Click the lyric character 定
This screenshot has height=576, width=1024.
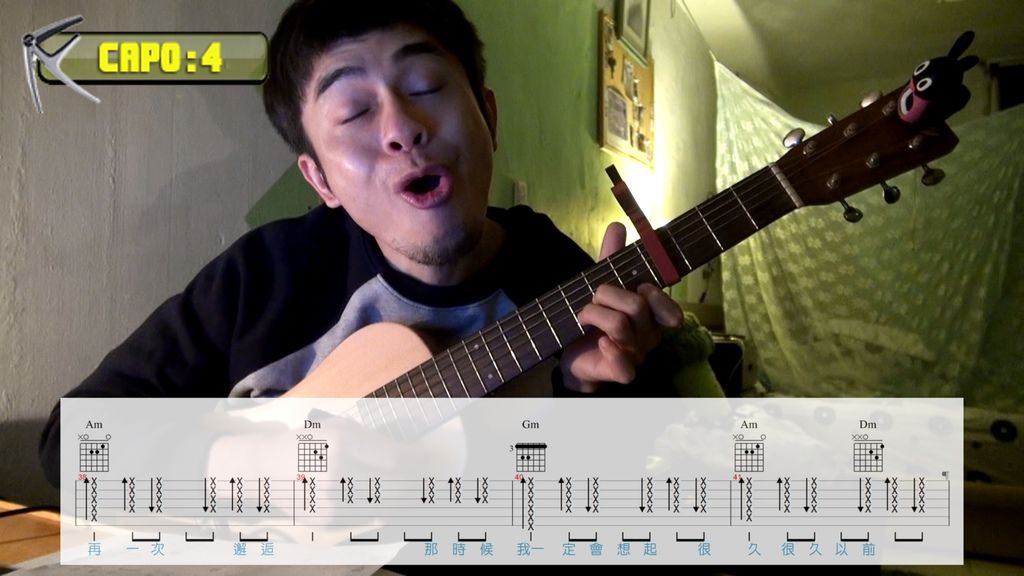(569, 549)
